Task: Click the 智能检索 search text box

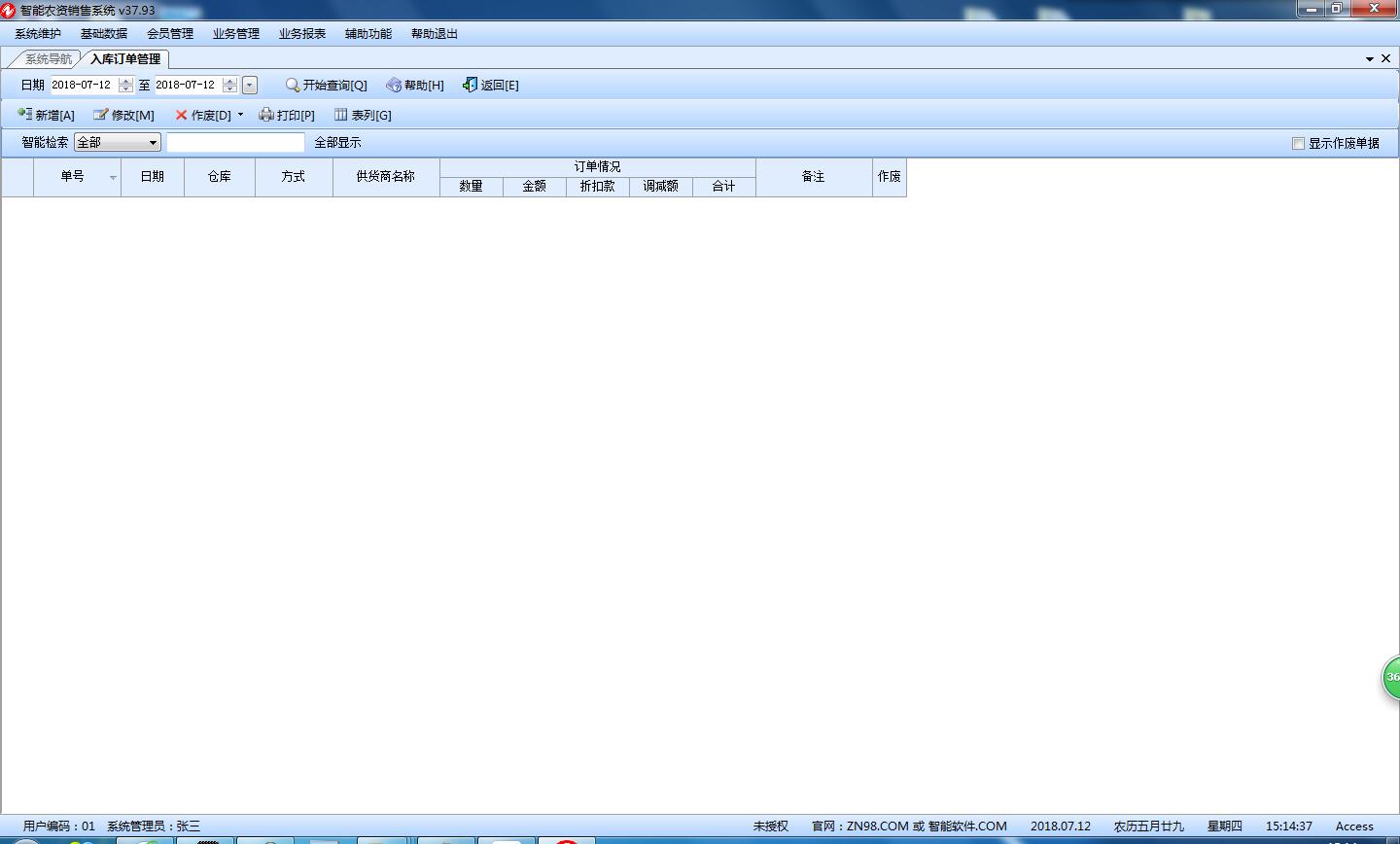Action: point(236,143)
